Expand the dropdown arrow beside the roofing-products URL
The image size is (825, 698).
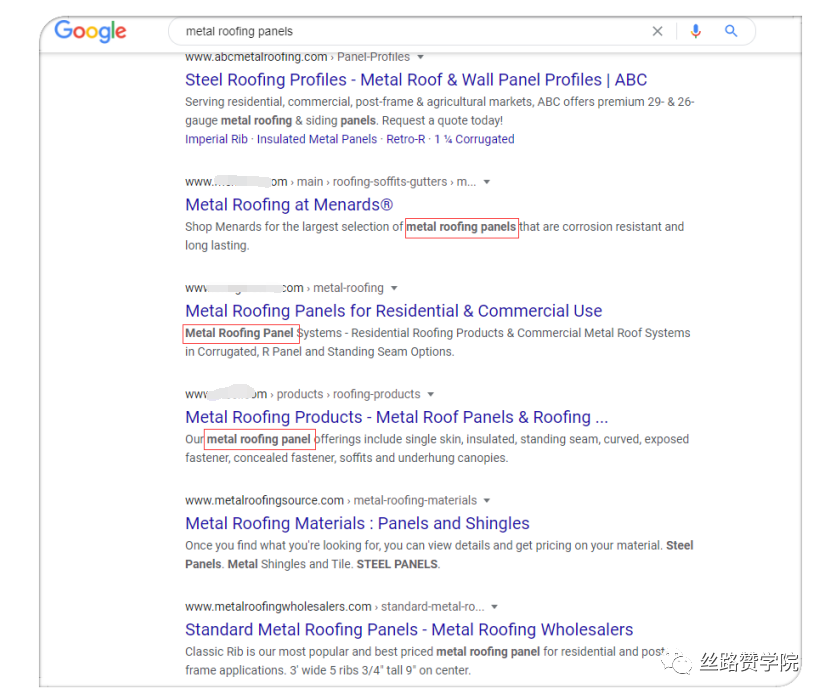431,394
